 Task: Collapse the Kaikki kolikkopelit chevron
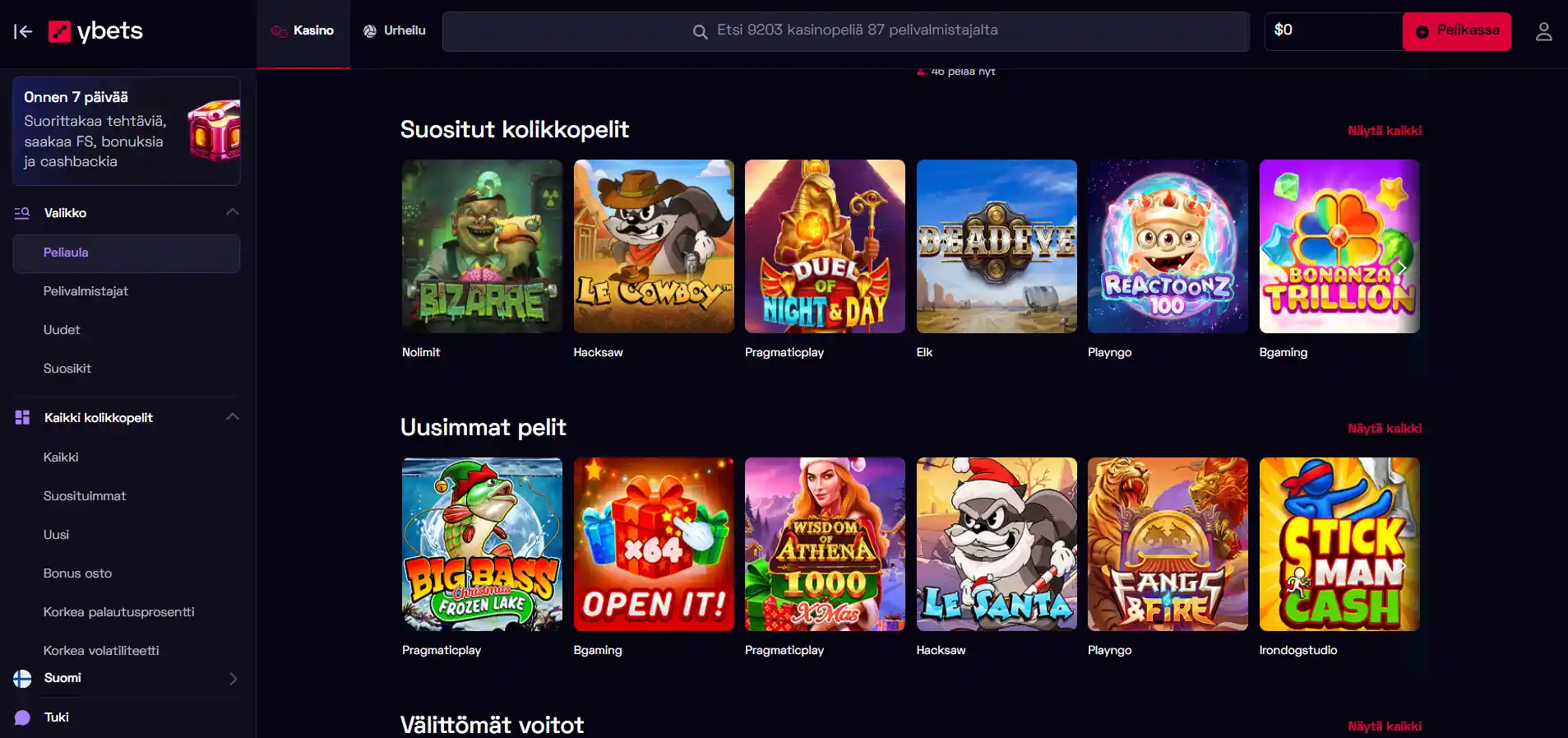point(233,417)
